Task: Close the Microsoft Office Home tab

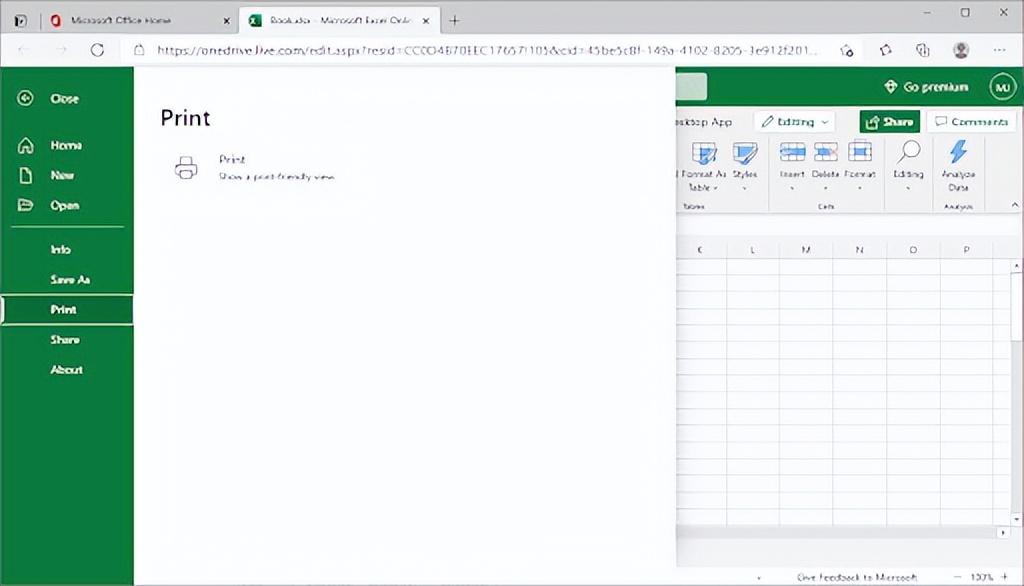Action: coord(227,21)
